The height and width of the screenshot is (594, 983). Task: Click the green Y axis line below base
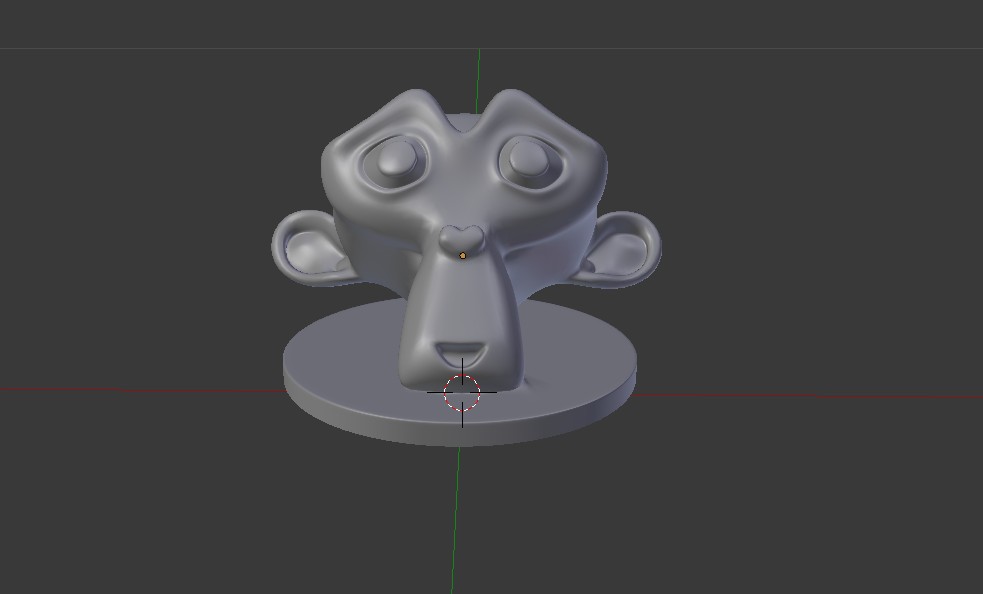coord(455,520)
